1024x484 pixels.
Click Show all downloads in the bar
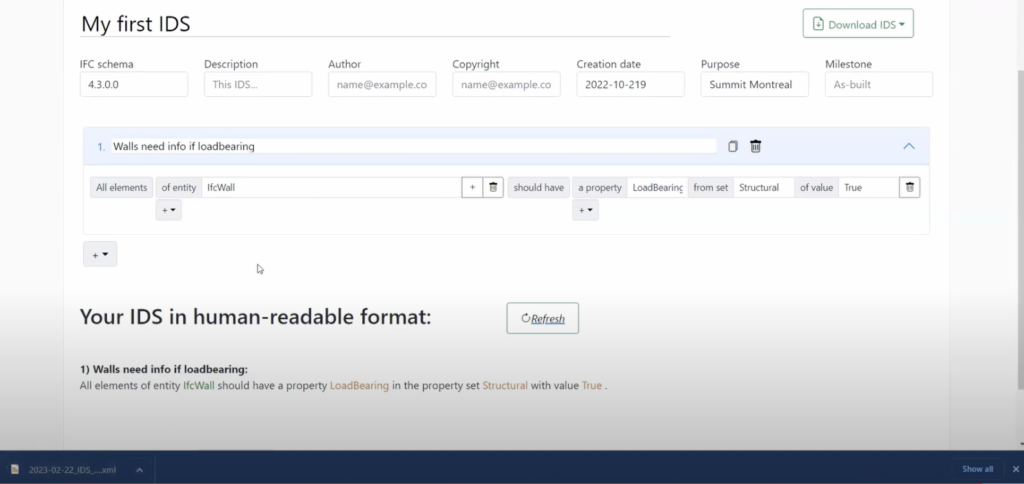(x=977, y=469)
